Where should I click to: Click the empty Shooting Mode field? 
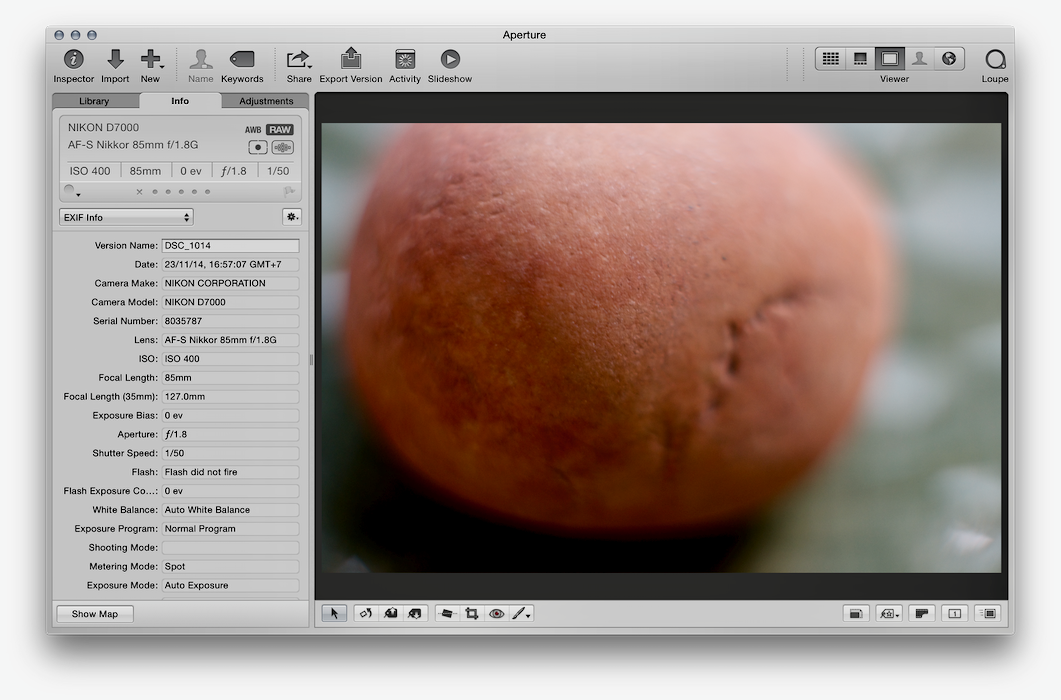[x=230, y=548]
